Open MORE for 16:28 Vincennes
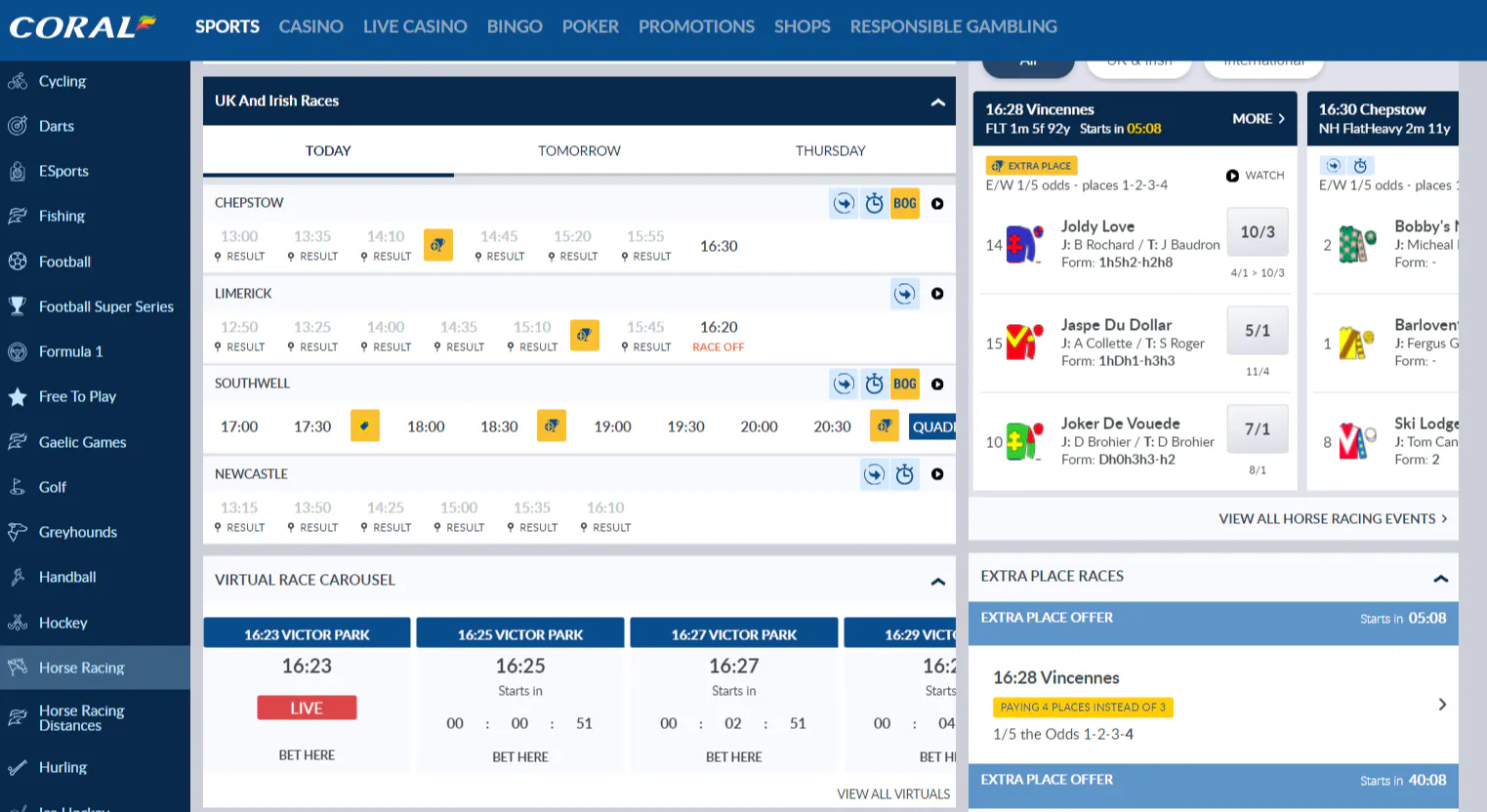 (x=1259, y=118)
